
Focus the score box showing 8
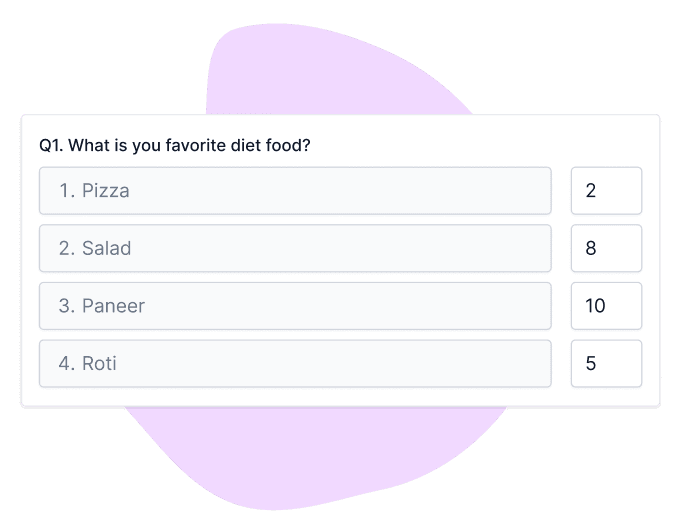[606, 248]
